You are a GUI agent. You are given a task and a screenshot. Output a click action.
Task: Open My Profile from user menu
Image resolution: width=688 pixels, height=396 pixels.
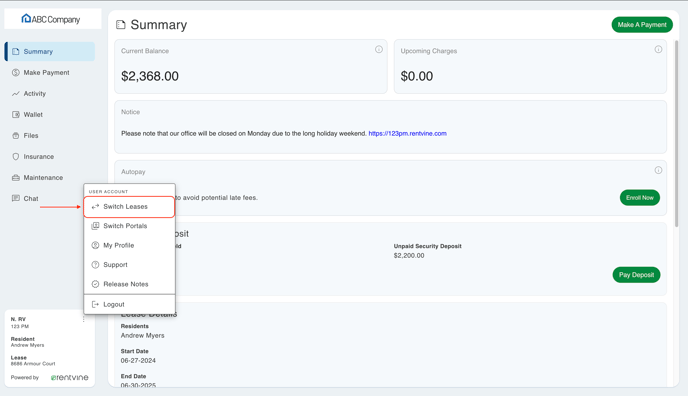click(129, 246)
